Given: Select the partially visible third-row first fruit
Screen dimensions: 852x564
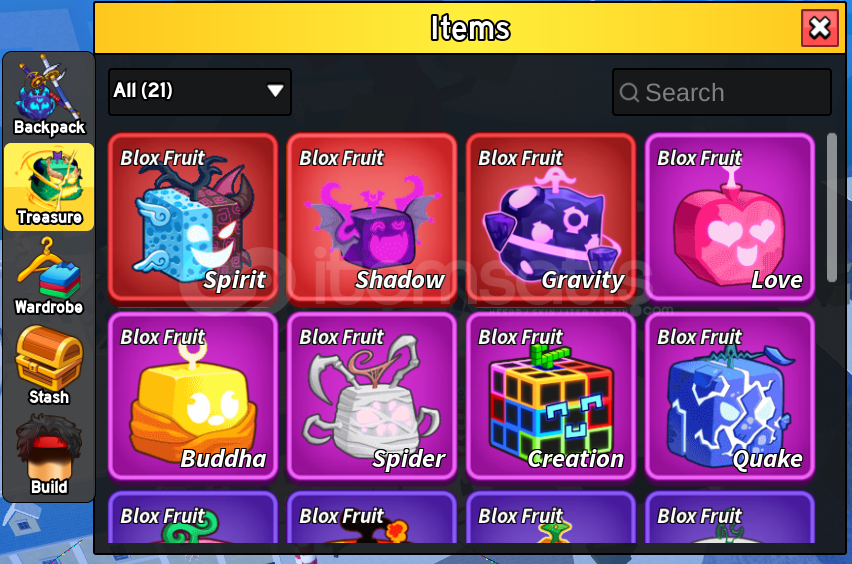Looking at the screenshot, I should point(193,517).
